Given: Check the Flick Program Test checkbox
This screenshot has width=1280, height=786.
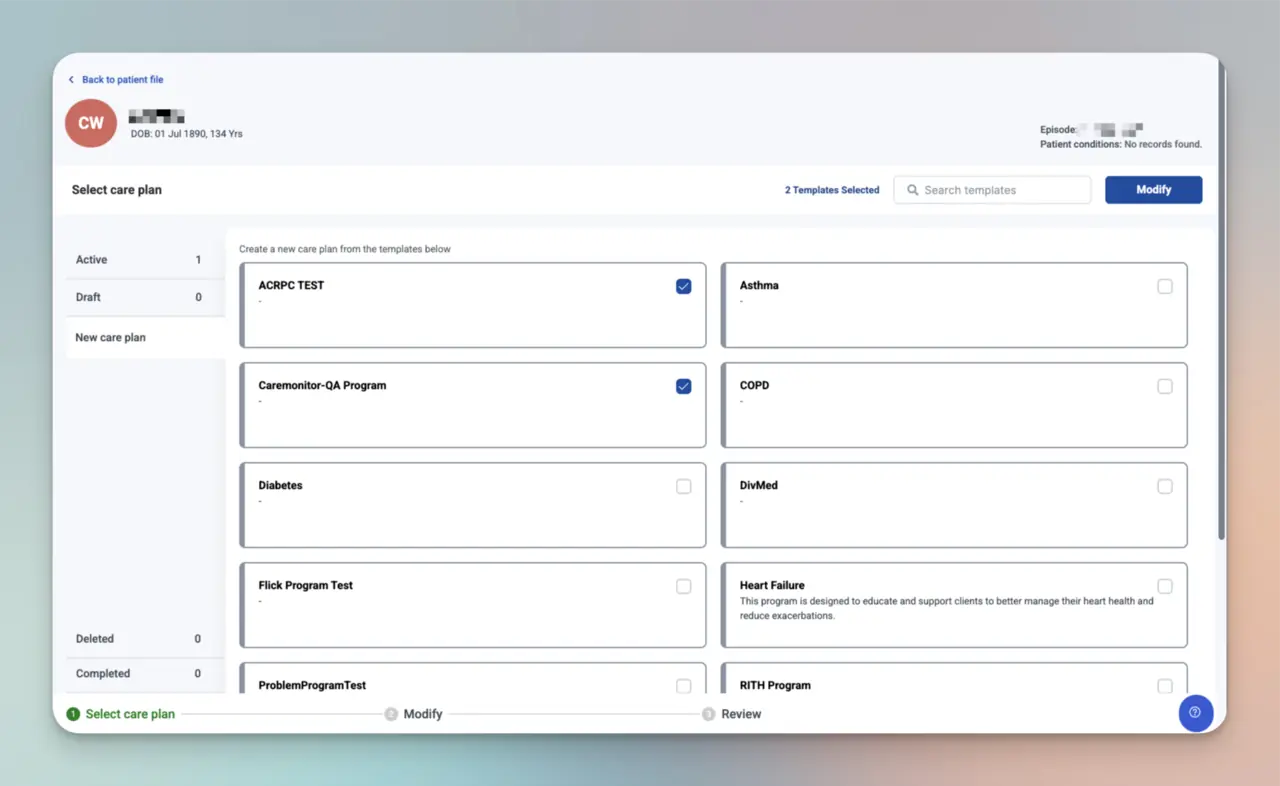Looking at the screenshot, I should pyautogui.click(x=684, y=586).
